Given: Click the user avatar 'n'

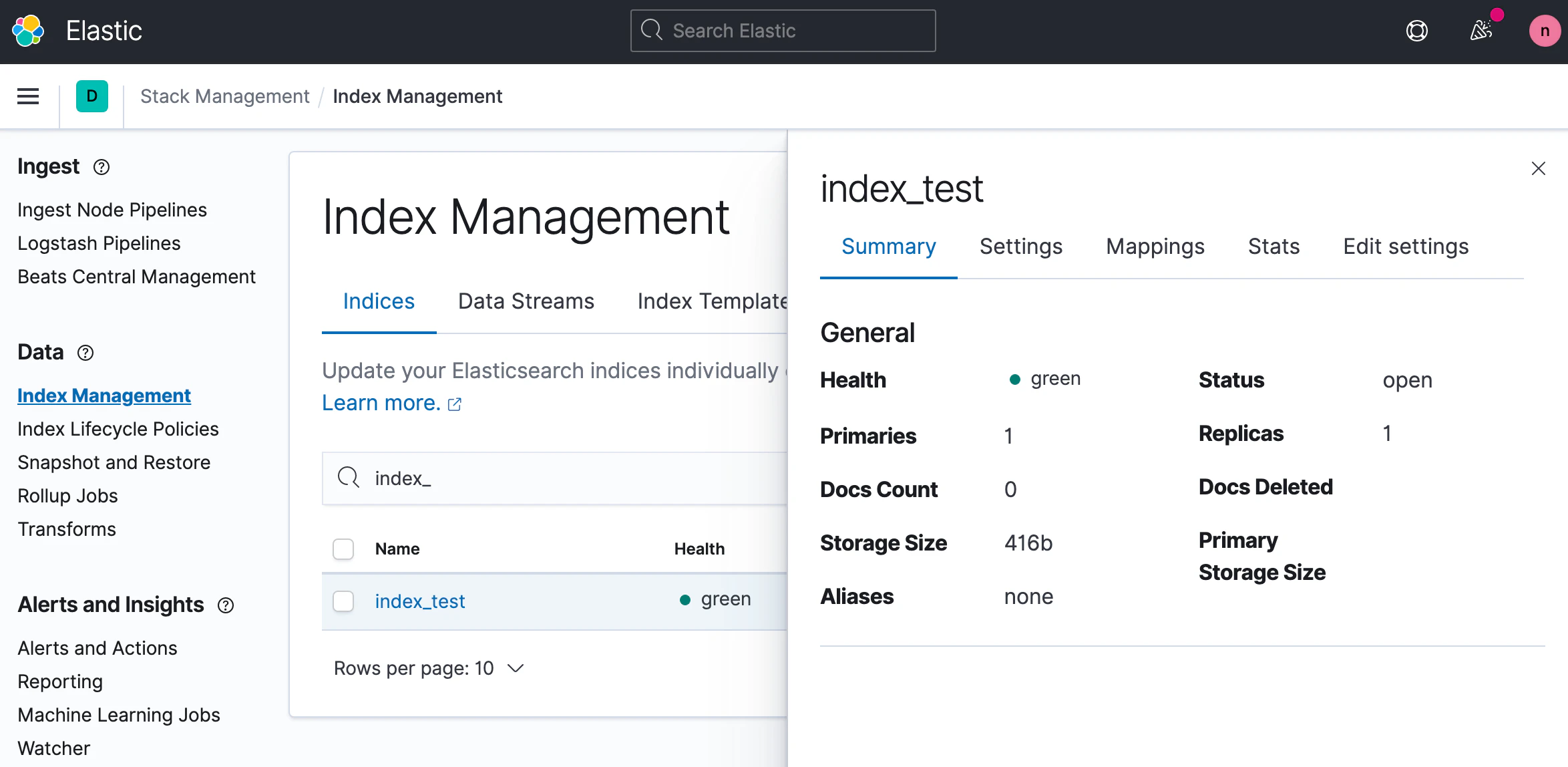Looking at the screenshot, I should point(1544,31).
